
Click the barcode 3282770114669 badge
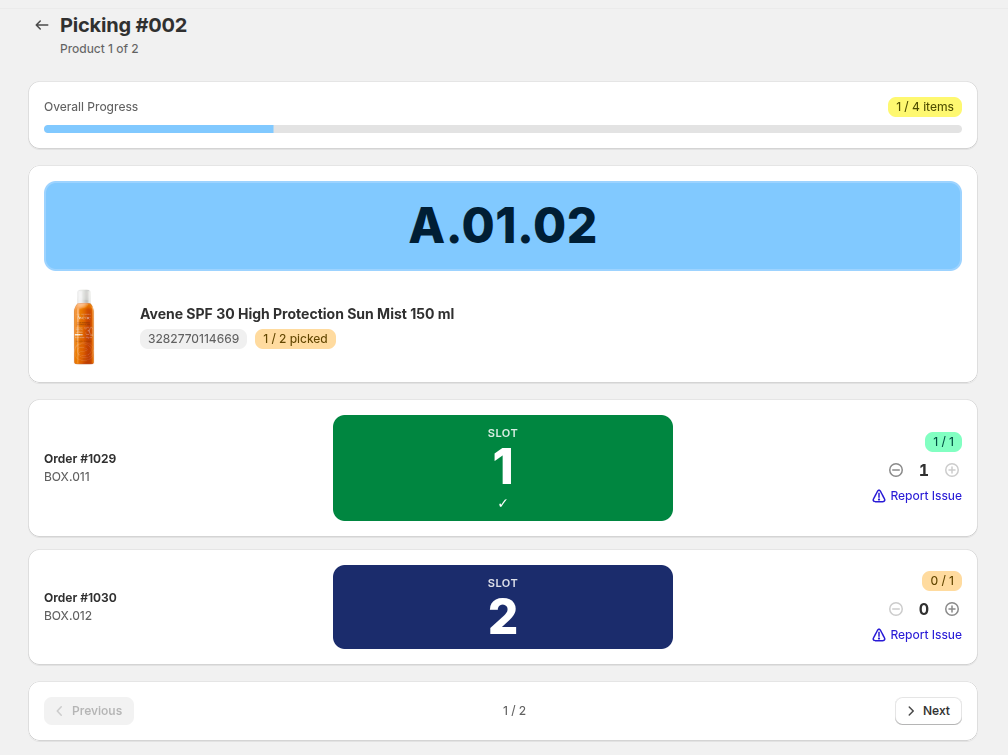193,339
